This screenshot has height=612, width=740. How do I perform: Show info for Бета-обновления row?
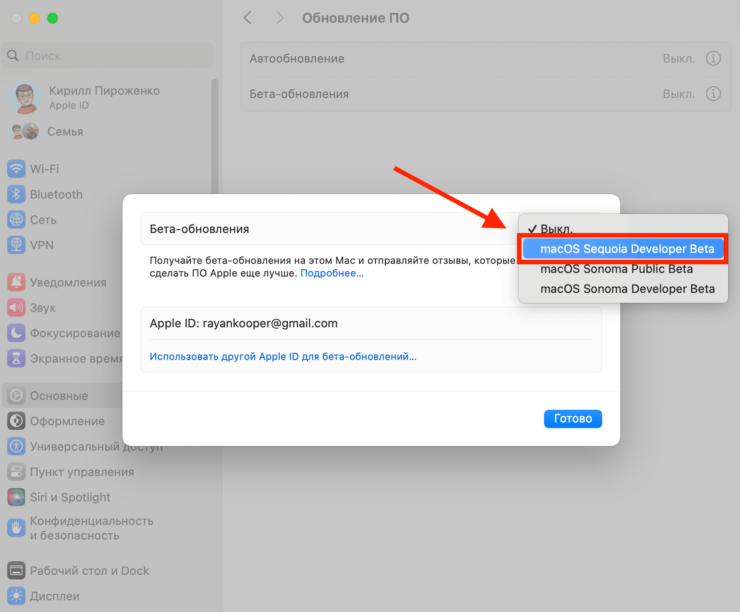713,93
